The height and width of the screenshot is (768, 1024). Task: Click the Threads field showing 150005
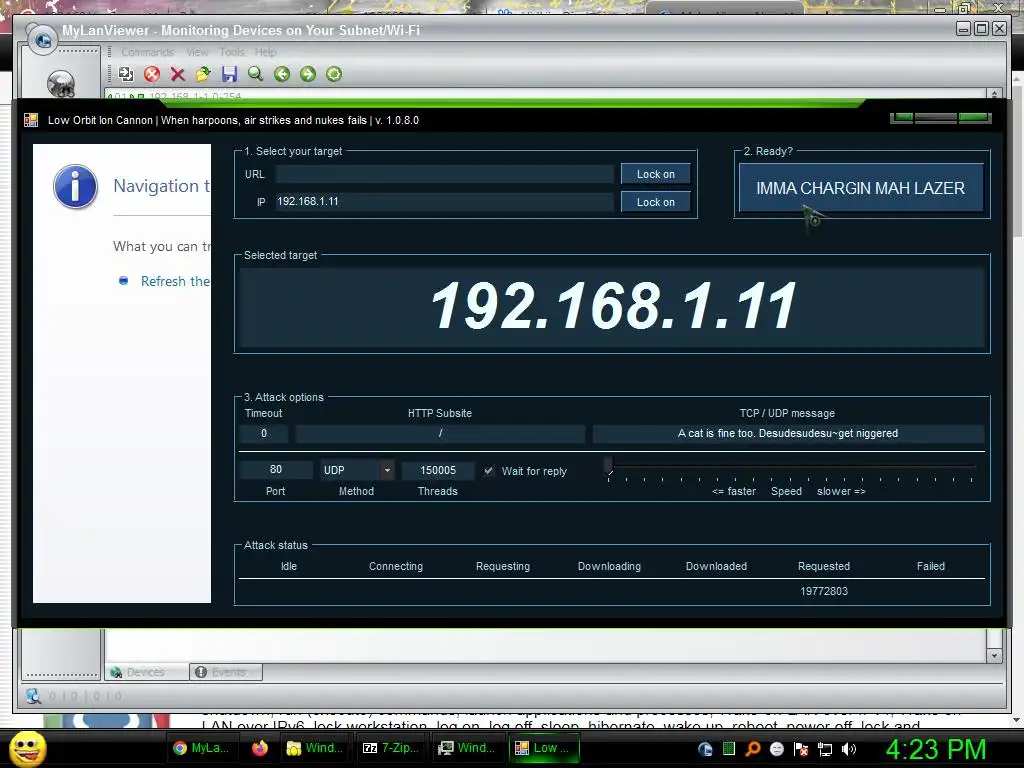(x=438, y=470)
